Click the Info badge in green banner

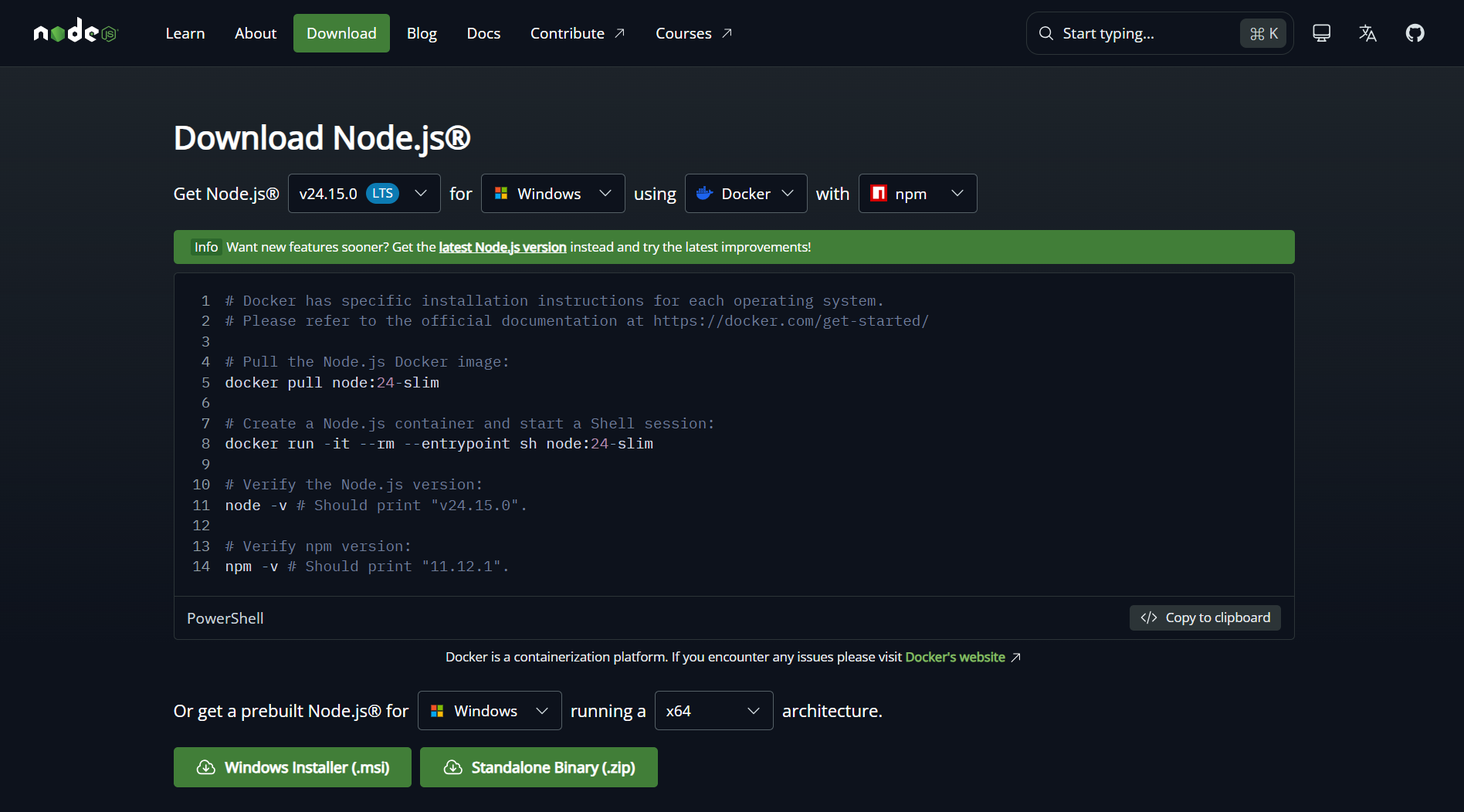click(x=206, y=247)
